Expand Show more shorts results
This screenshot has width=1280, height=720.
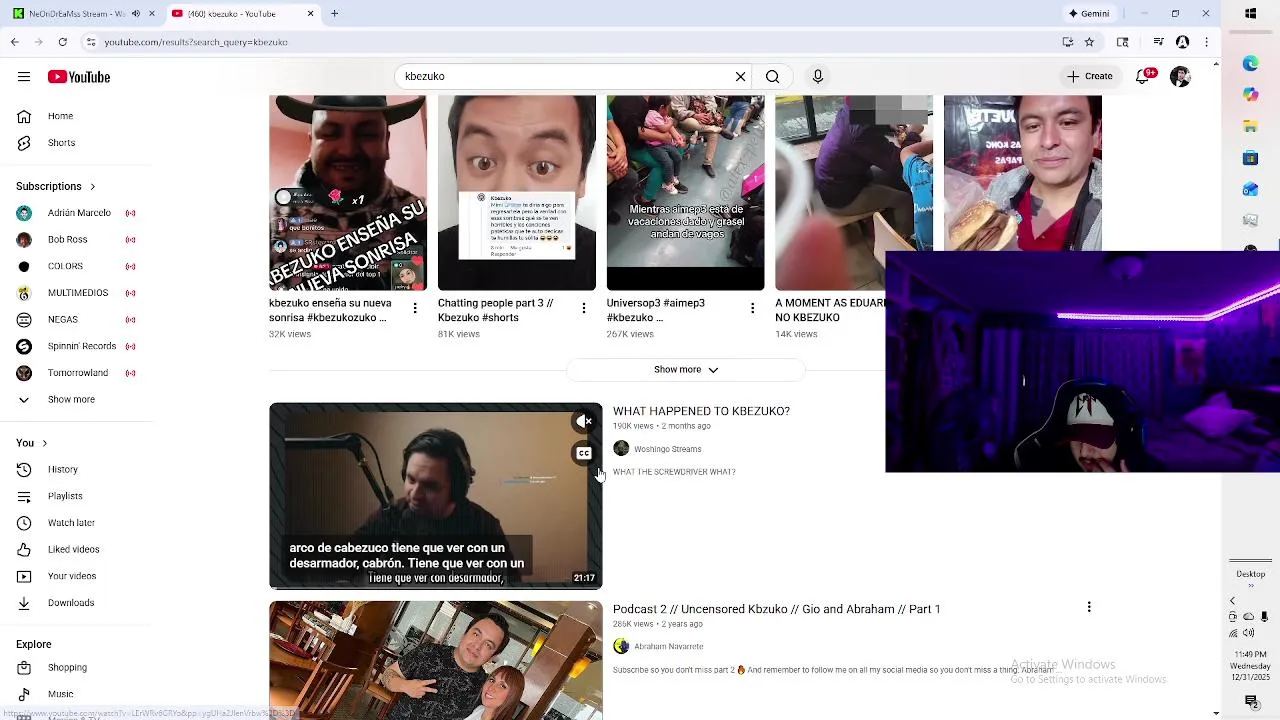(x=686, y=370)
